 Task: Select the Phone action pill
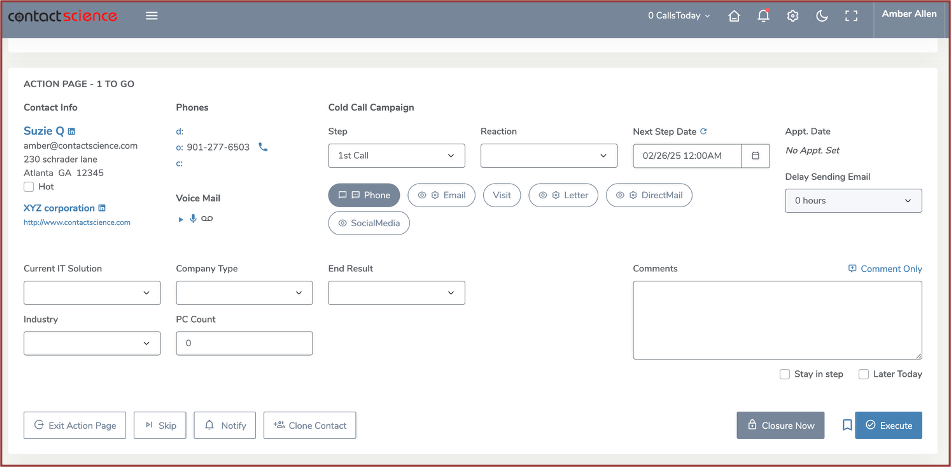(364, 195)
